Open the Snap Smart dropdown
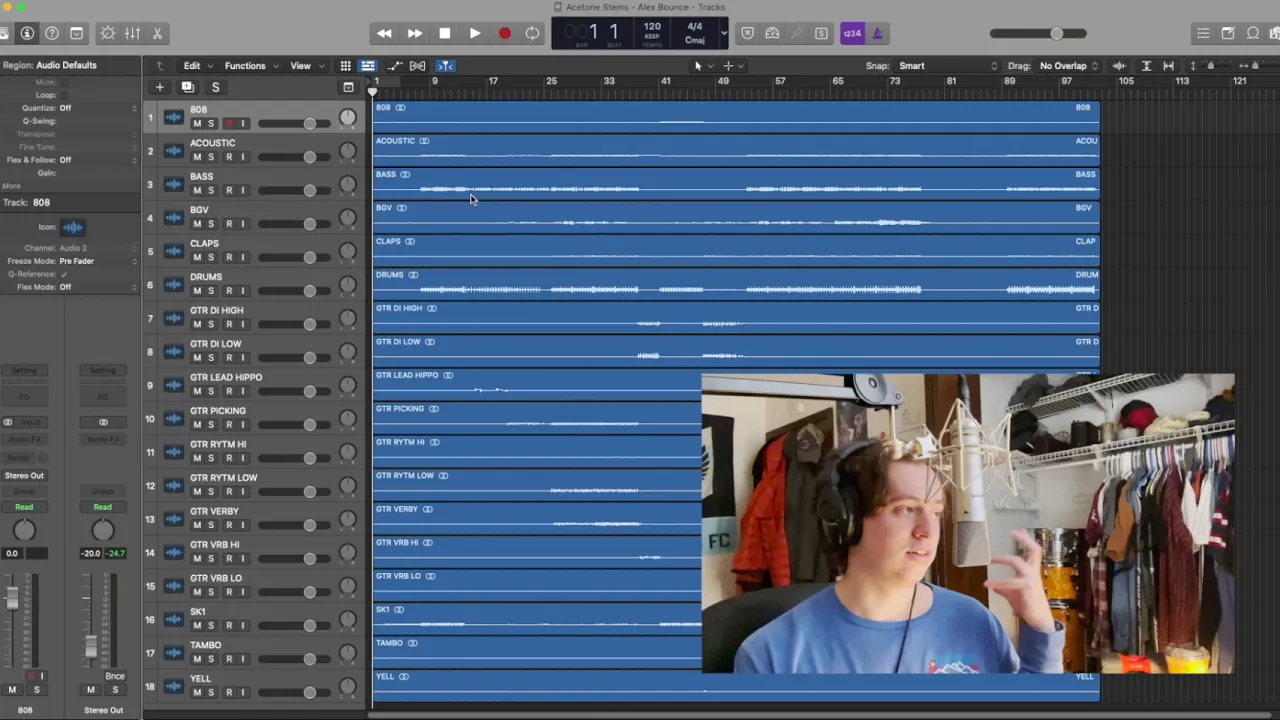 coord(948,66)
